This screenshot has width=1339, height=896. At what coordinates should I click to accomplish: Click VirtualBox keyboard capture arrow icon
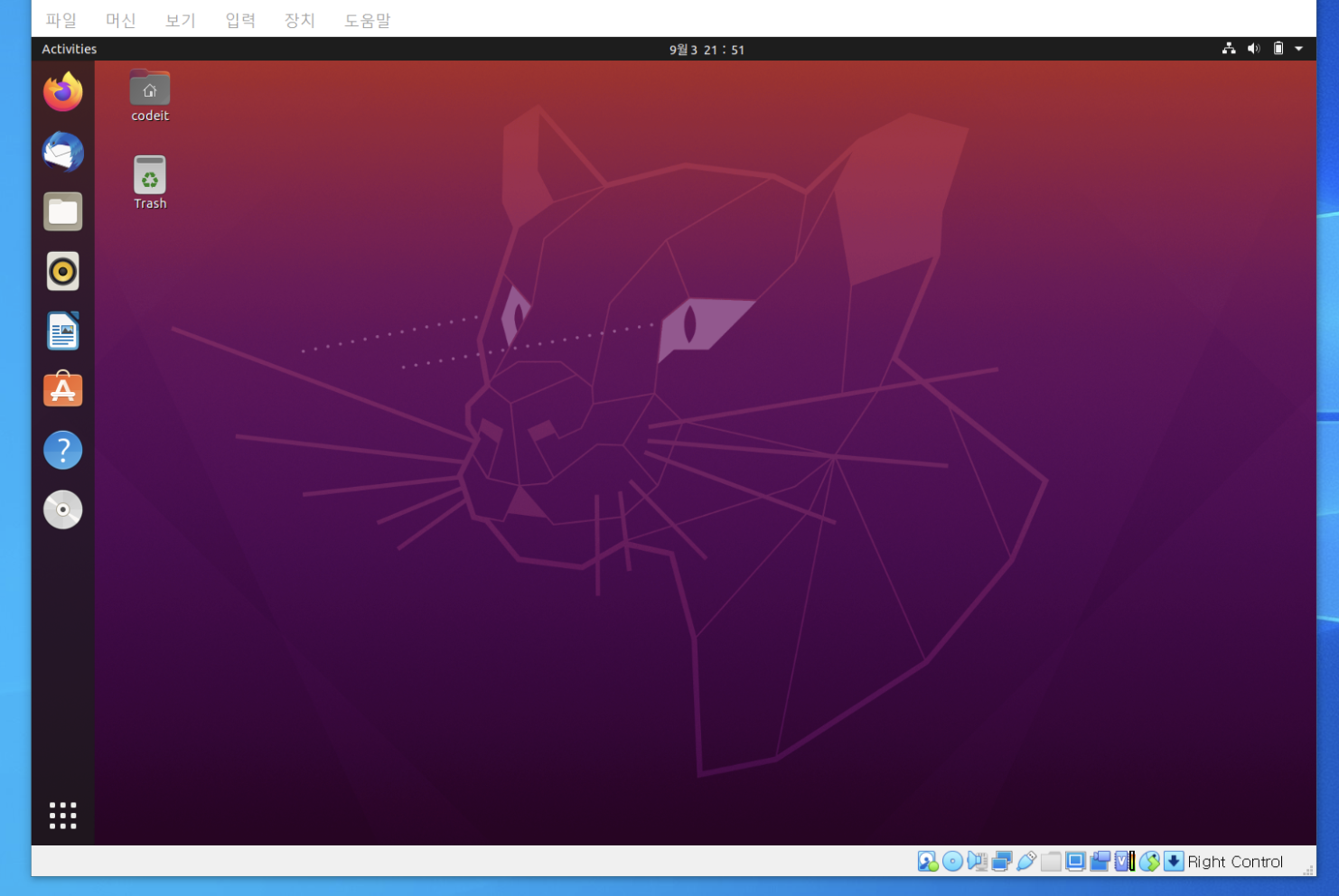click(1174, 862)
